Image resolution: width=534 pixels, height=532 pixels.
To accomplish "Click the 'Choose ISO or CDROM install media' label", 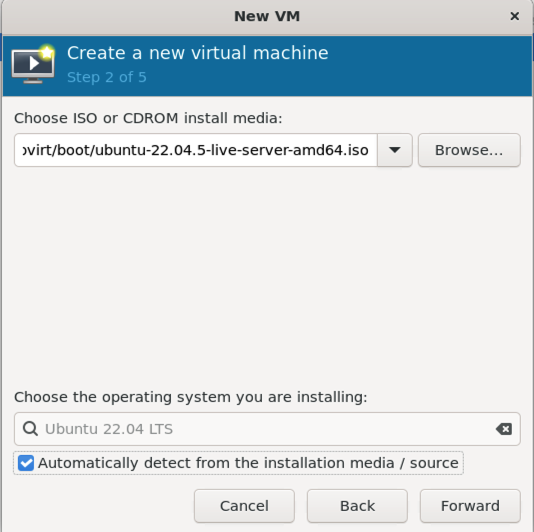I will coord(148,118).
